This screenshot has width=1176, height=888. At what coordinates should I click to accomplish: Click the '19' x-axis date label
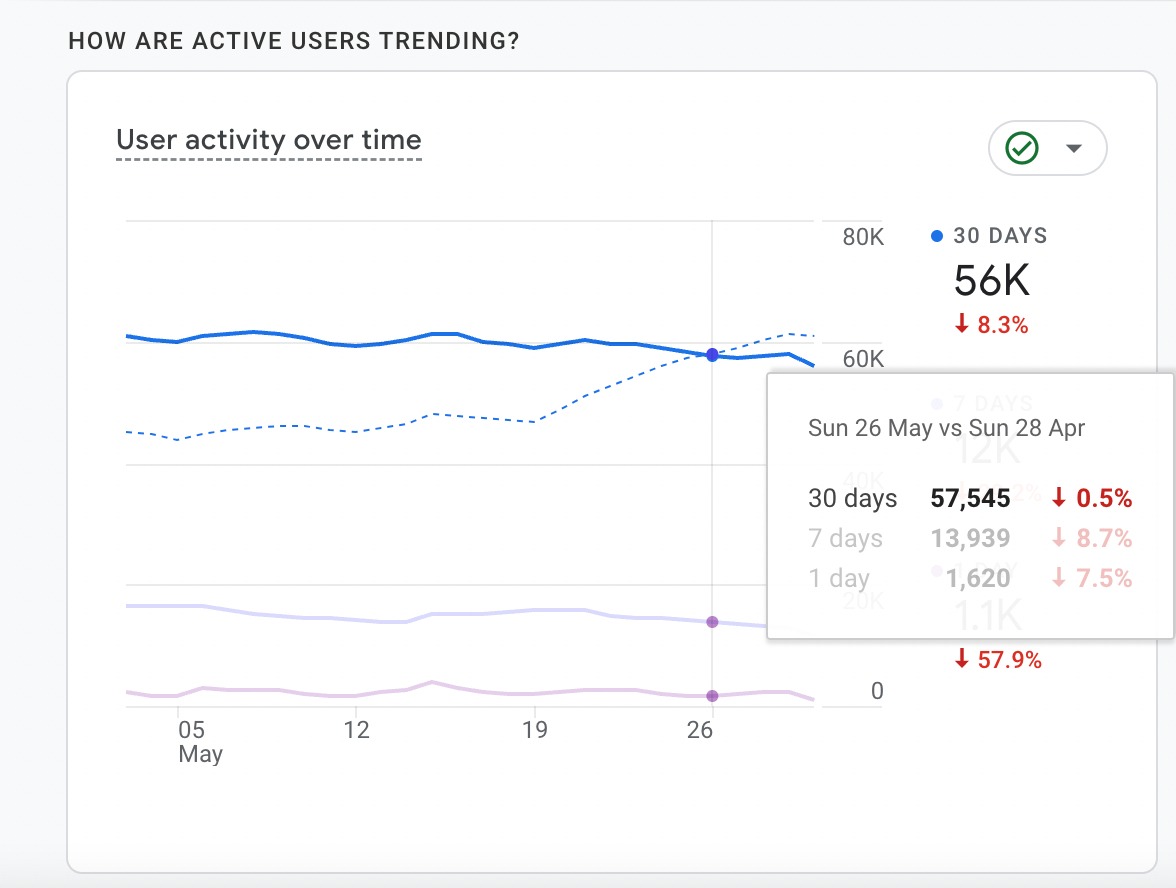(535, 730)
